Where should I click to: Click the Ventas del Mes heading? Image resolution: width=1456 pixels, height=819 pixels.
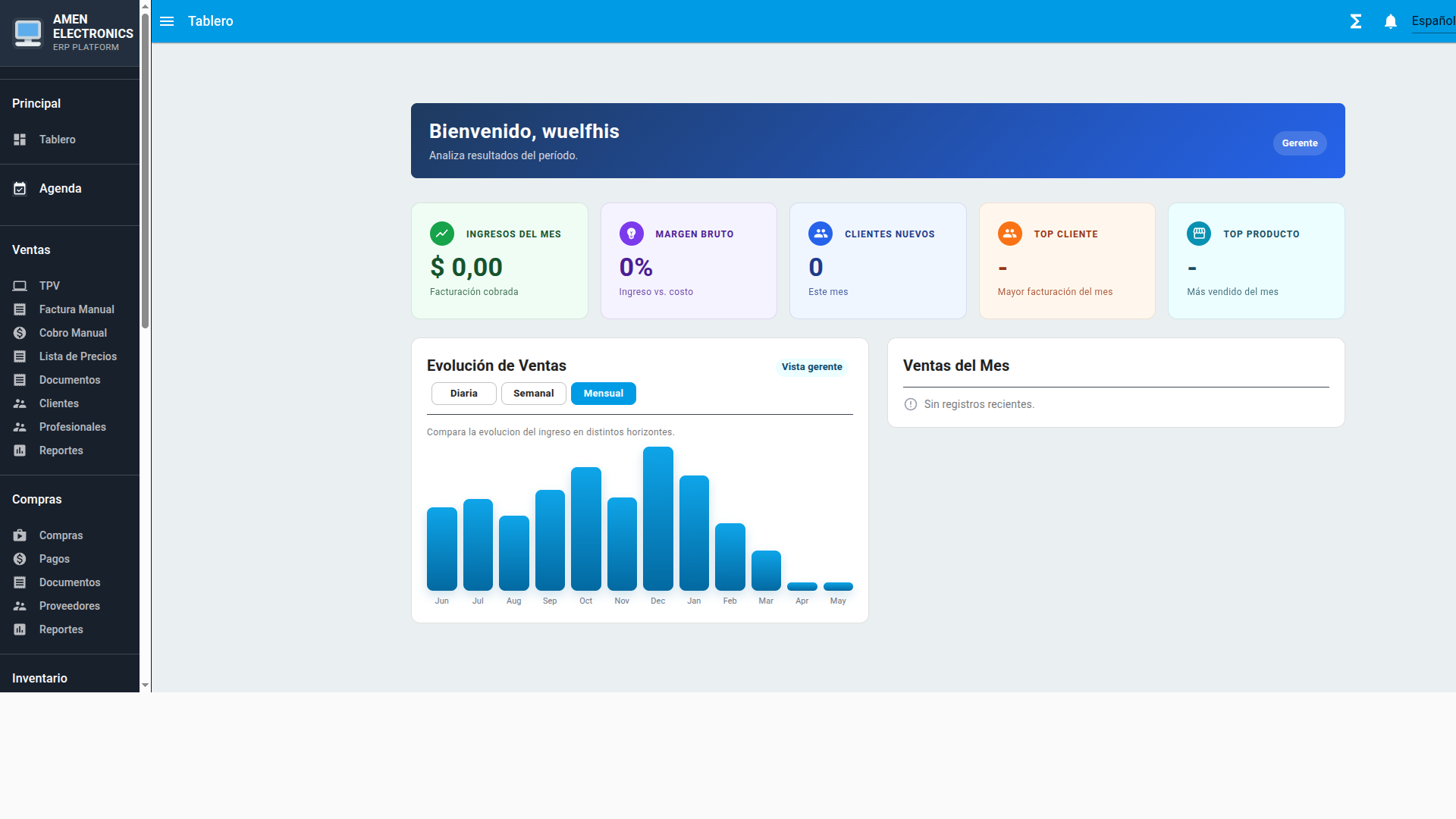955,366
